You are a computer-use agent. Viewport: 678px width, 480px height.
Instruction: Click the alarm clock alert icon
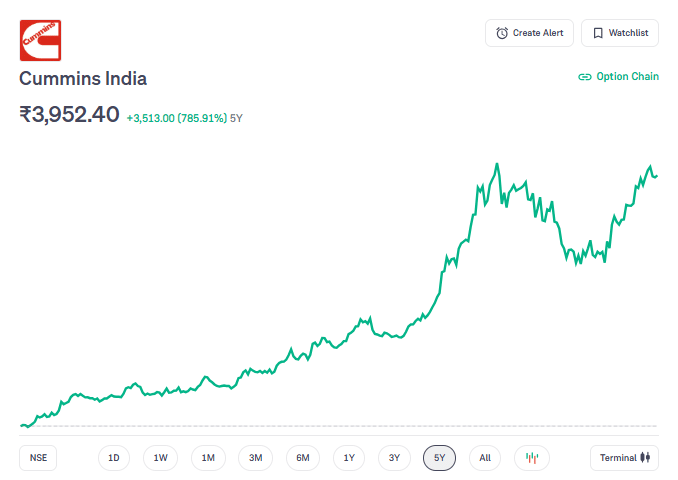(502, 33)
